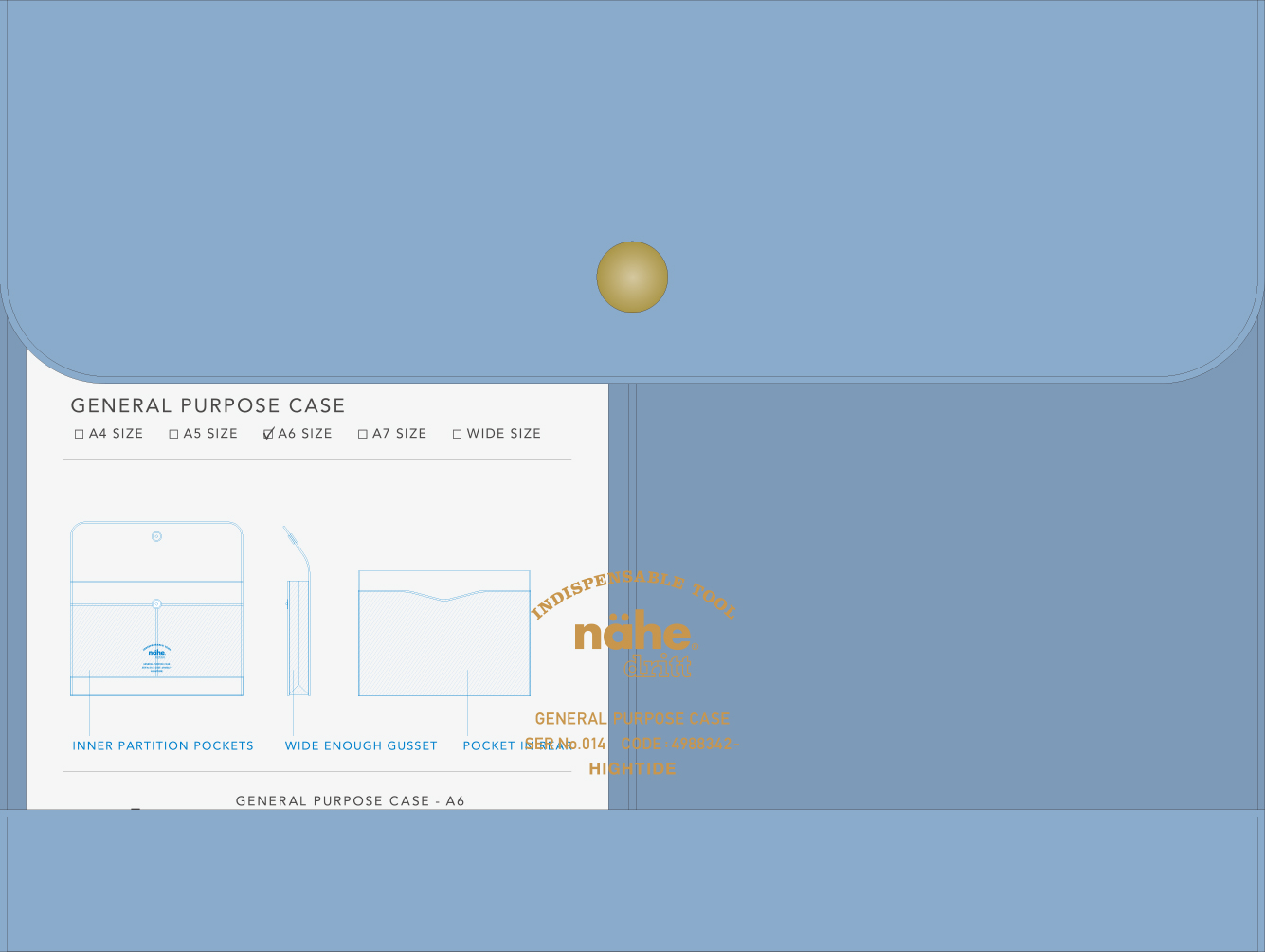
Task: Click the GENERAL PURPOSE CASE - A6 caption
Action: click(350, 800)
